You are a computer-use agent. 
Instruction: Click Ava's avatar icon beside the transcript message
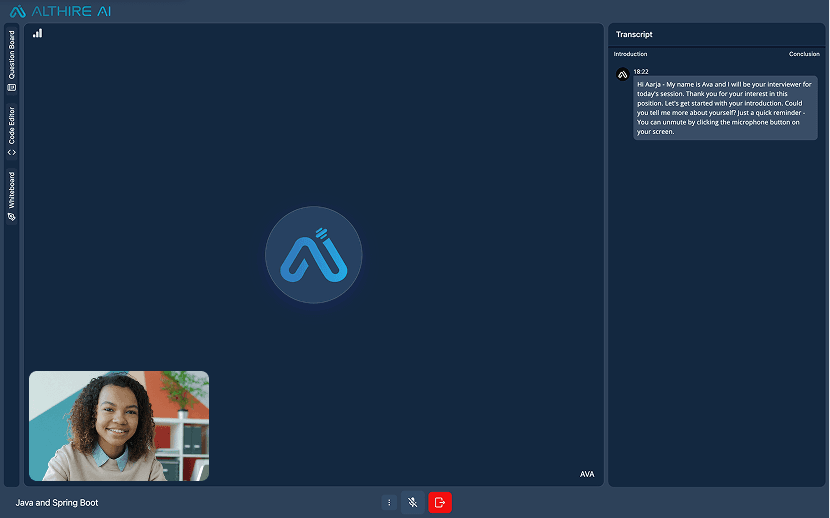(622, 75)
